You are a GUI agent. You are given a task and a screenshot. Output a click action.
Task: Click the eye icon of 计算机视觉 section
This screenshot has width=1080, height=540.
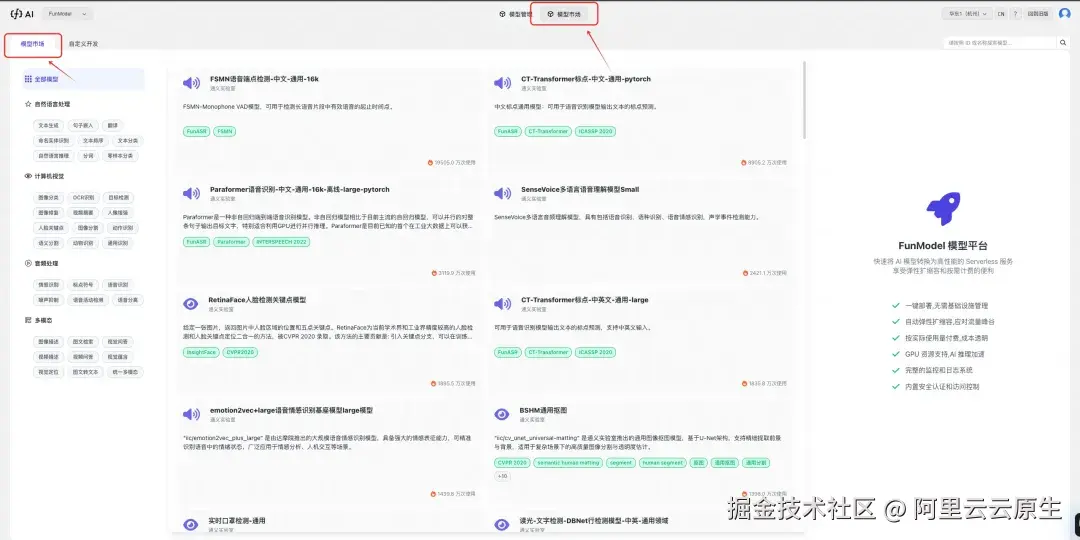[28, 176]
